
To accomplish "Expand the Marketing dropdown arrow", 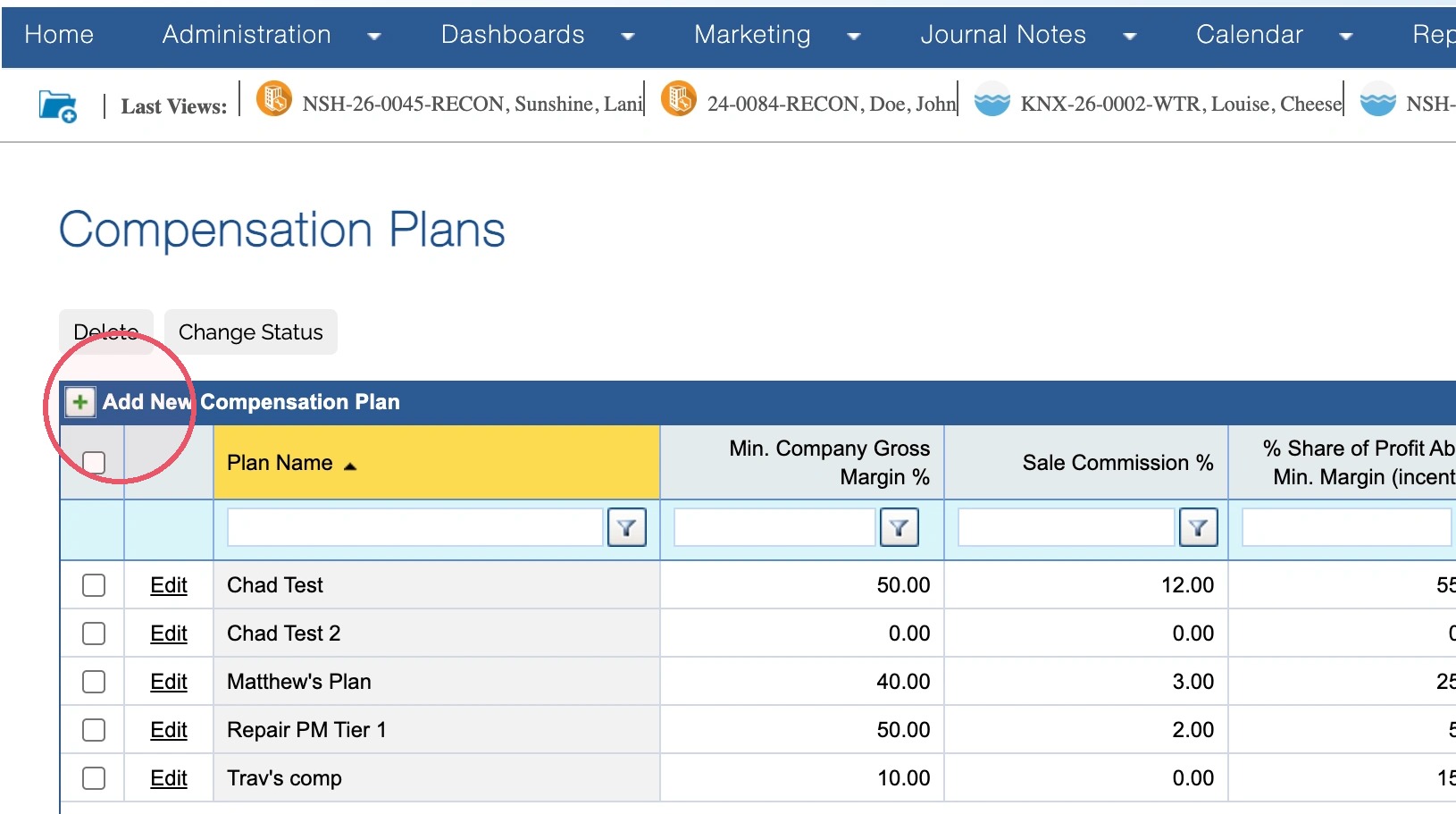I will pyautogui.click(x=854, y=37).
